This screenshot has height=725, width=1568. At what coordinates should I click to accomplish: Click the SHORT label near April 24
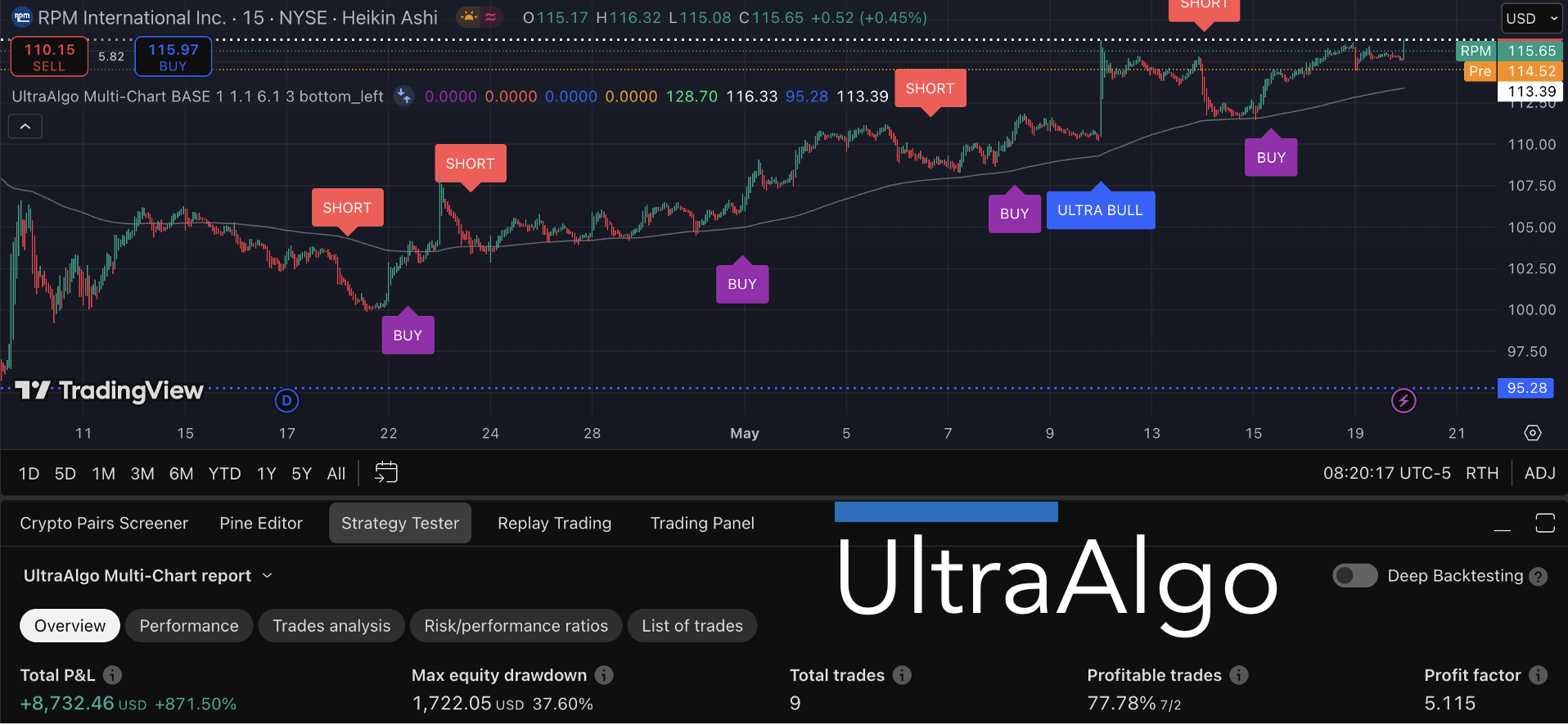pyautogui.click(x=470, y=164)
